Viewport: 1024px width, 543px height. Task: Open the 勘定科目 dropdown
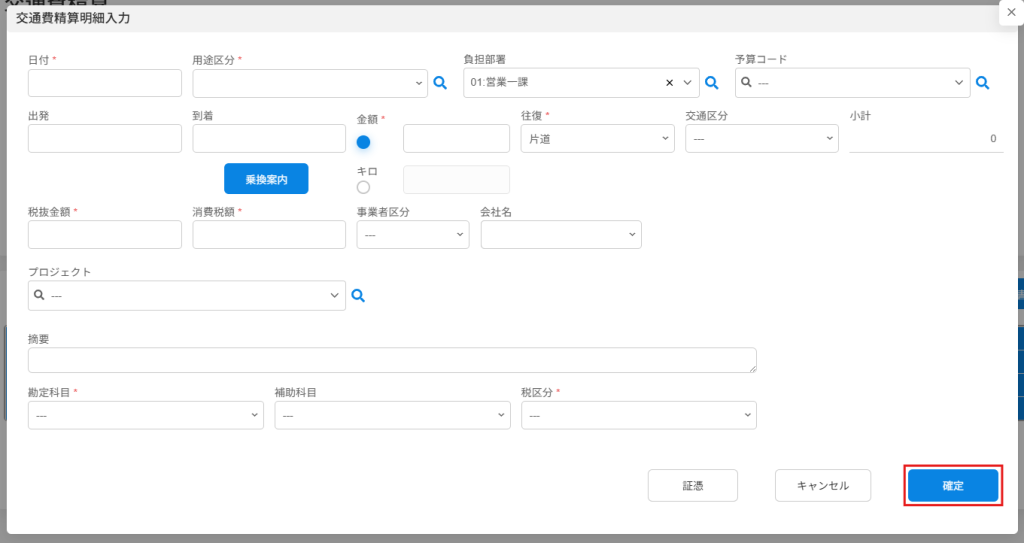coord(146,415)
